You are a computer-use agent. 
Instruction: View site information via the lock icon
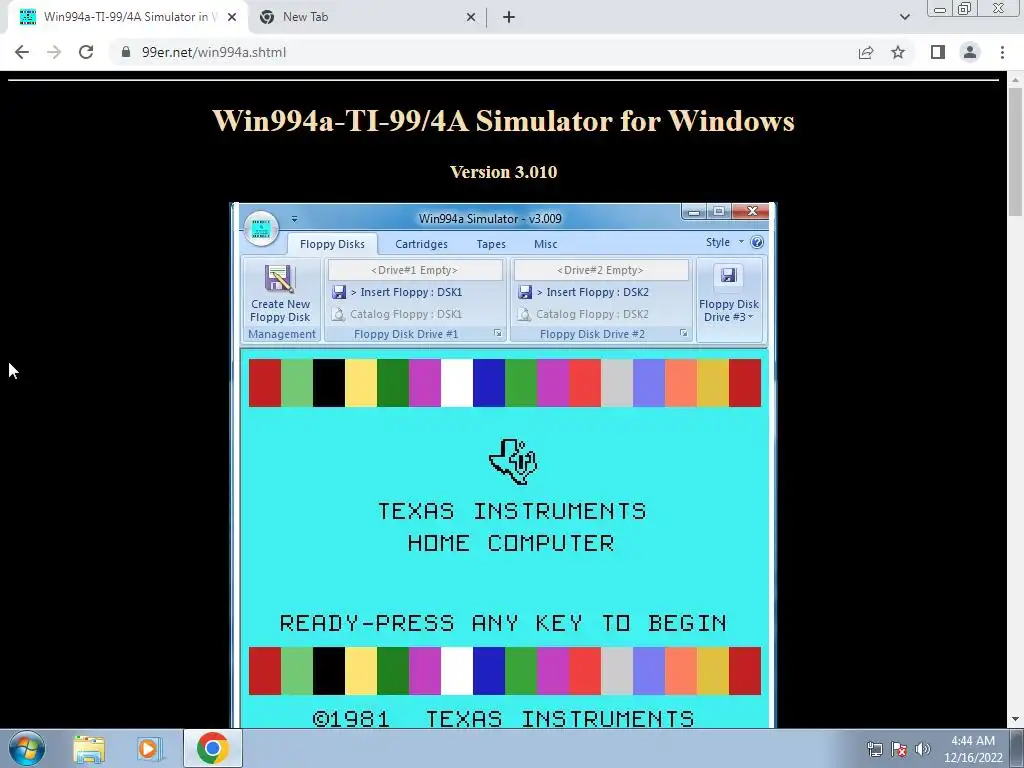tap(126, 52)
